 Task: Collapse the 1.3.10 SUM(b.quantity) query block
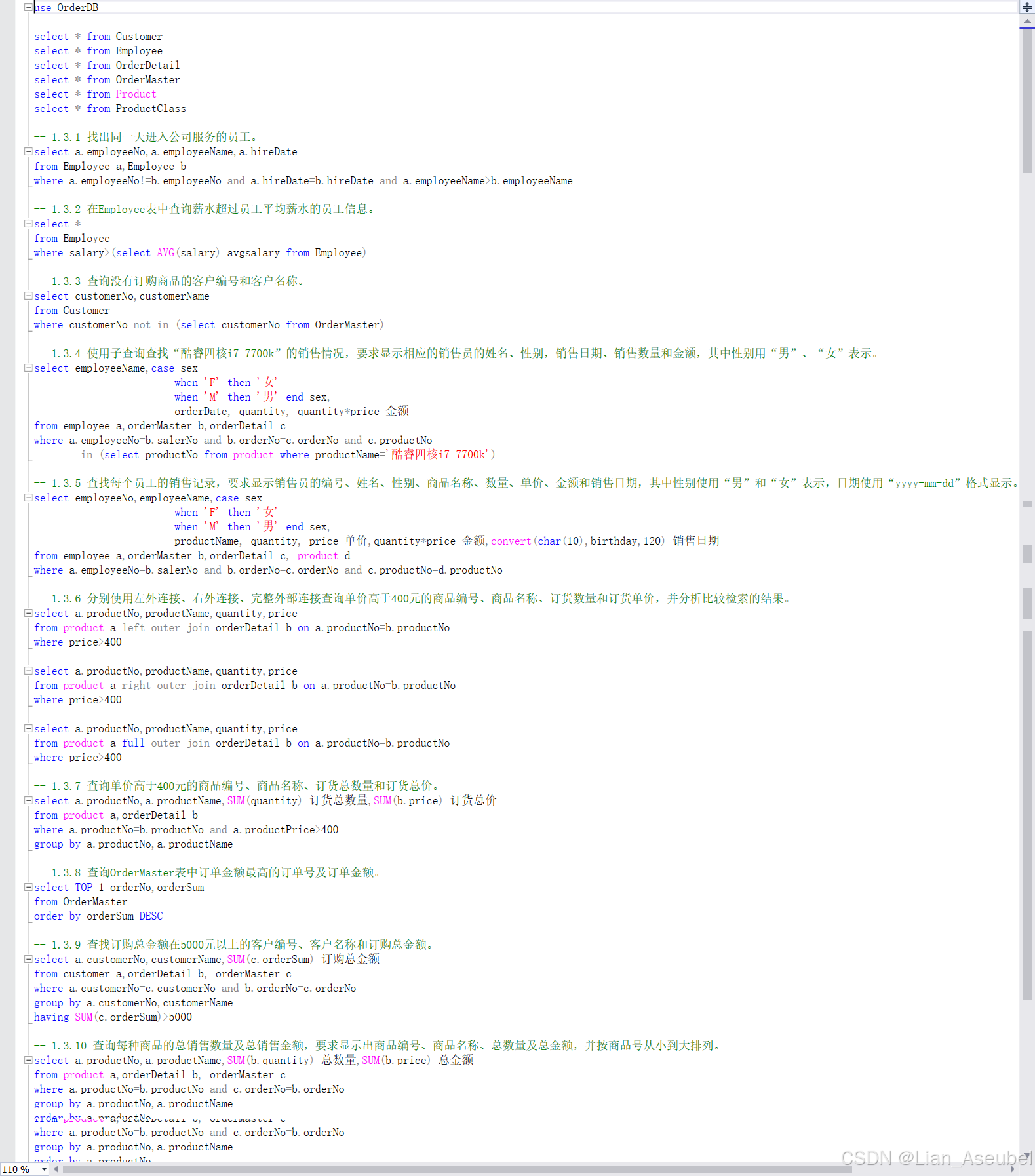click(x=28, y=1060)
